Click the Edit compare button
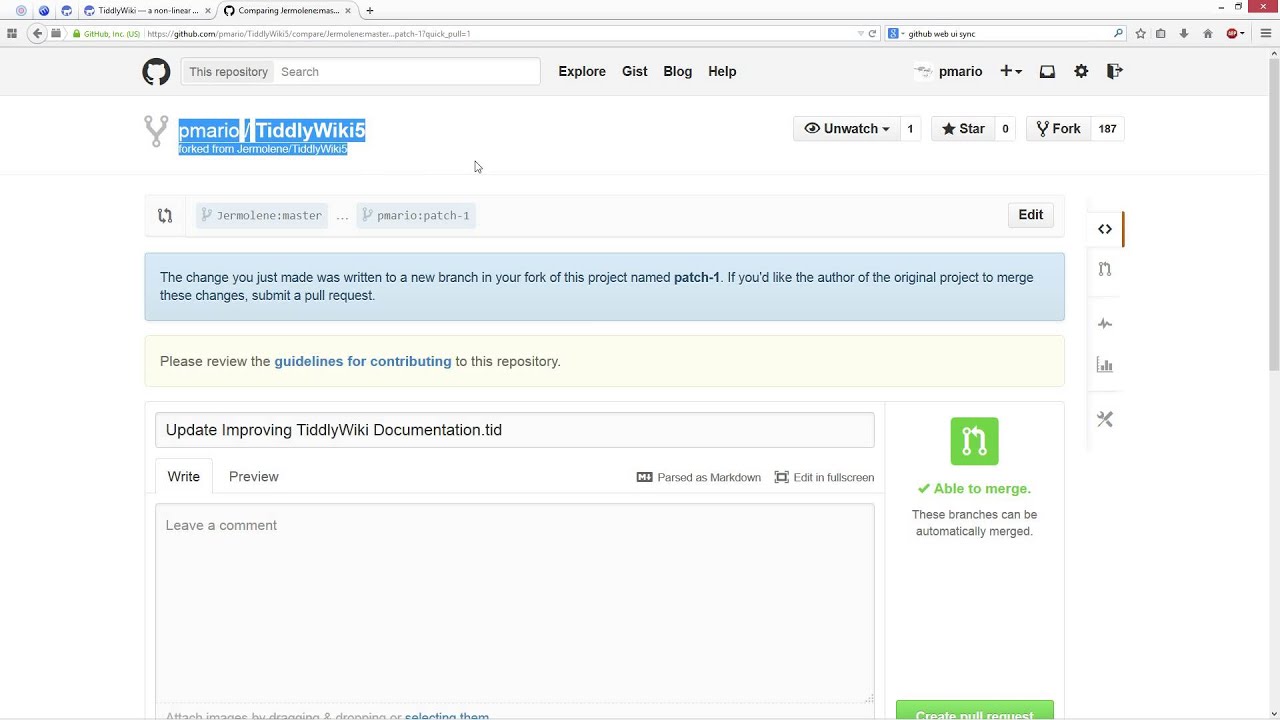Screen dimensions: 1280x720 coord(1030,215)
